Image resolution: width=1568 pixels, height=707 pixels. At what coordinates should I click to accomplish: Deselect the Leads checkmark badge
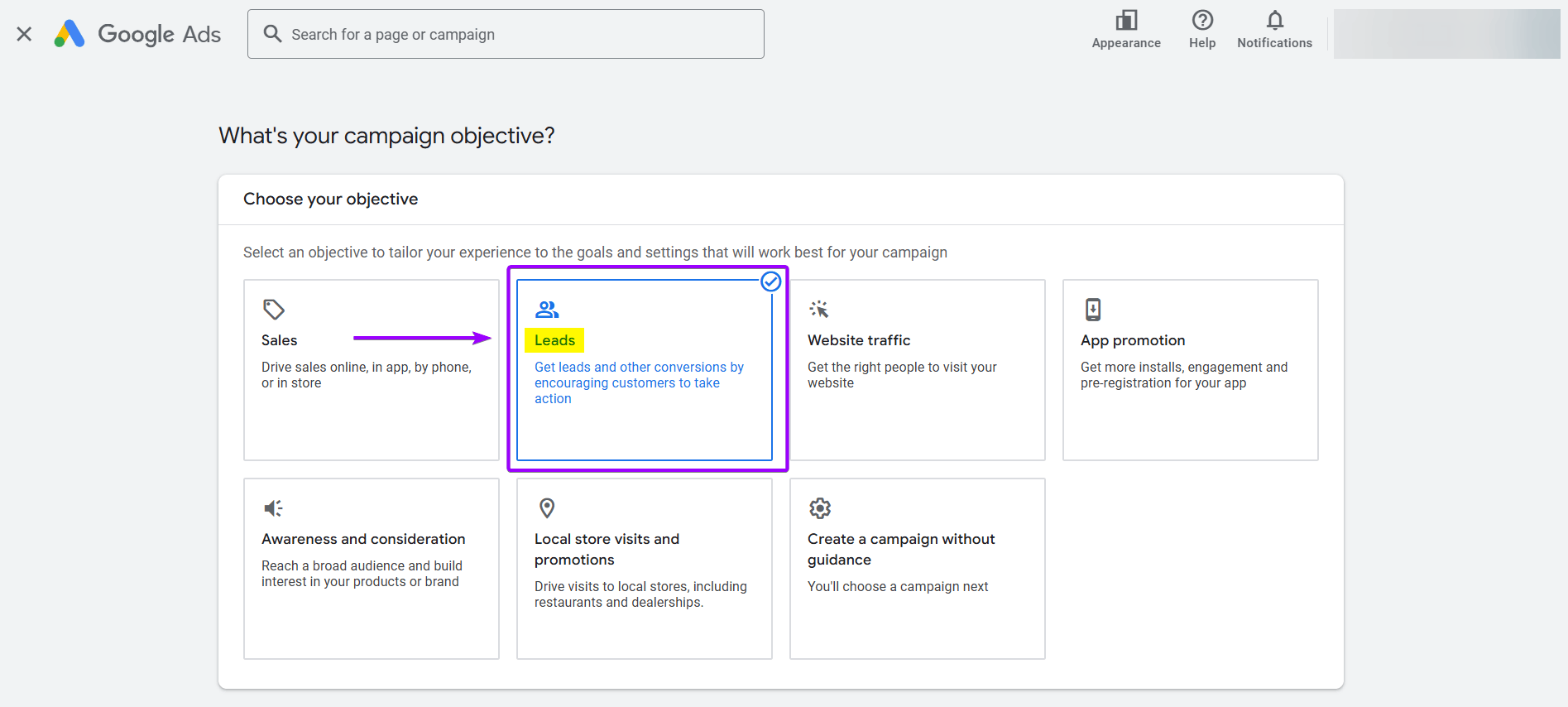[770, 281]
